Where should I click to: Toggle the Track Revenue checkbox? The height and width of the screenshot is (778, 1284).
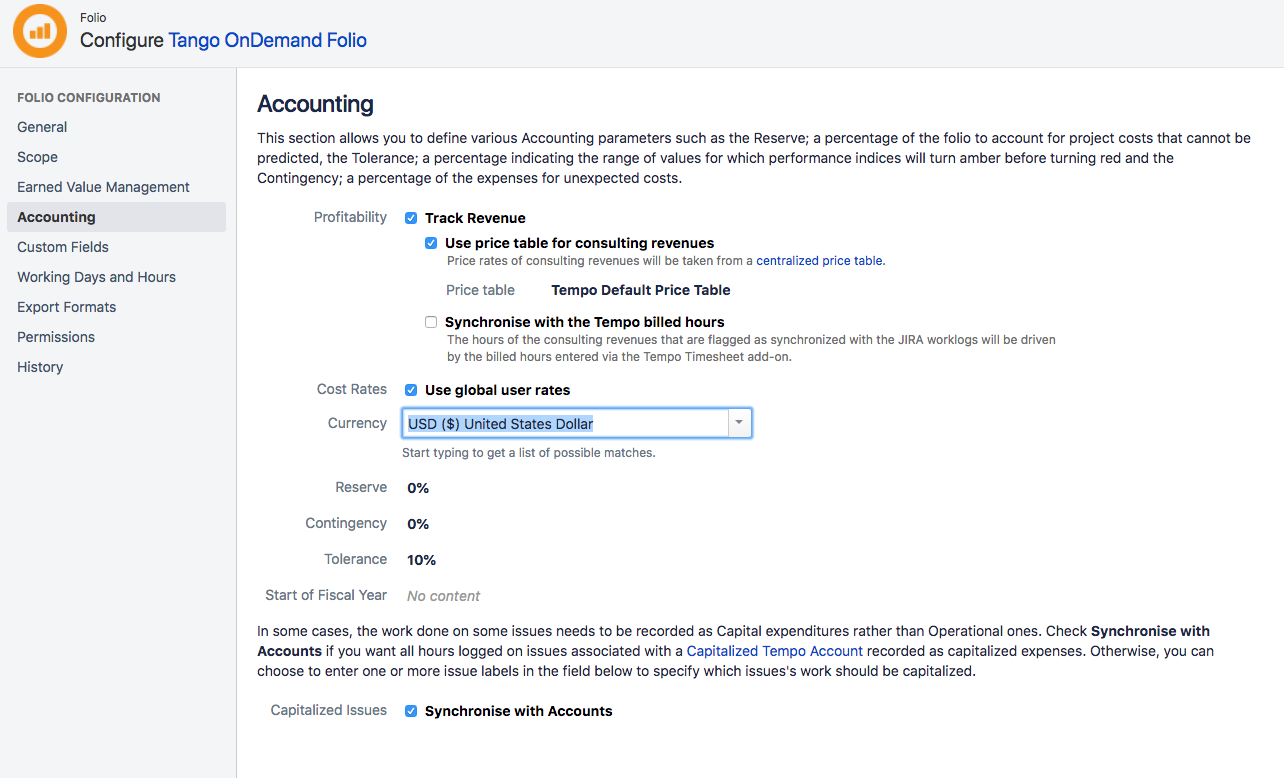click(x=411, y=218)
